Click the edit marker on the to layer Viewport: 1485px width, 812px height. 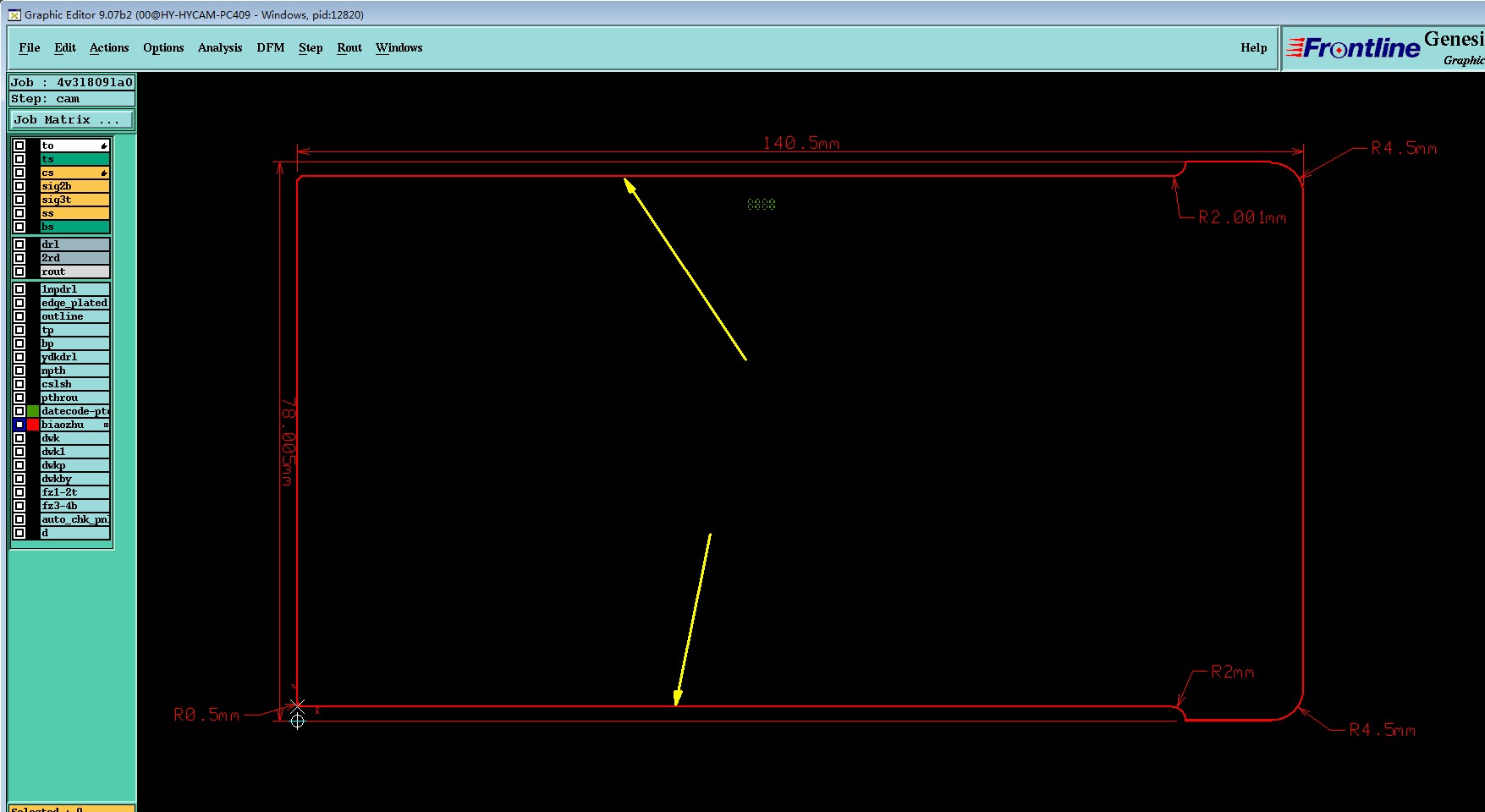[x=104, y=145]
